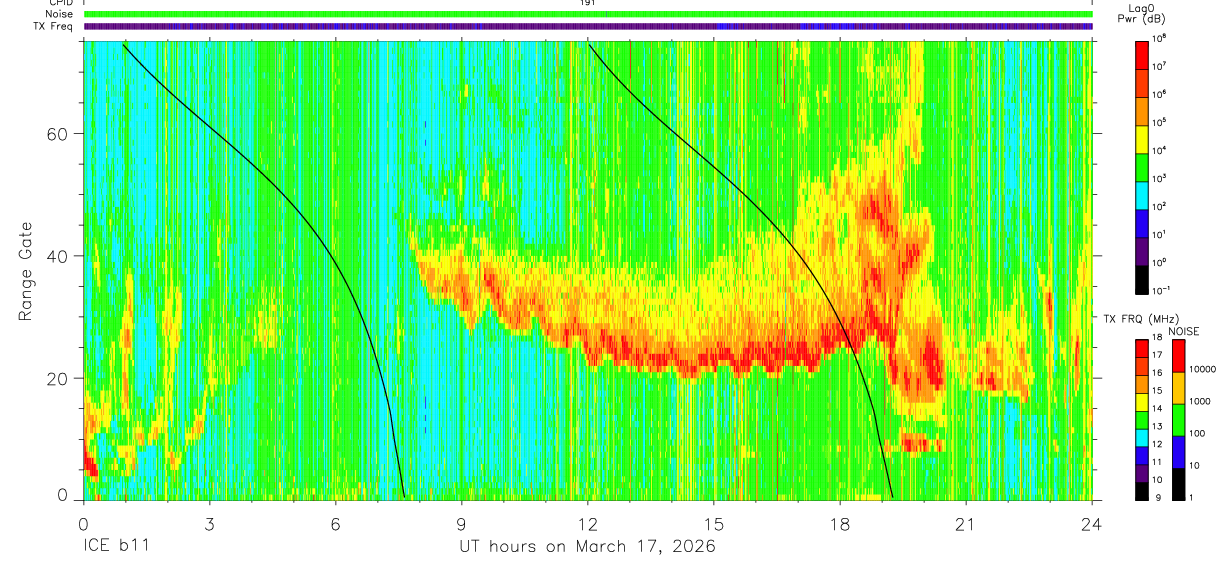
Task: Click the "1000" label on NOISE legend
Action: 1201,402
